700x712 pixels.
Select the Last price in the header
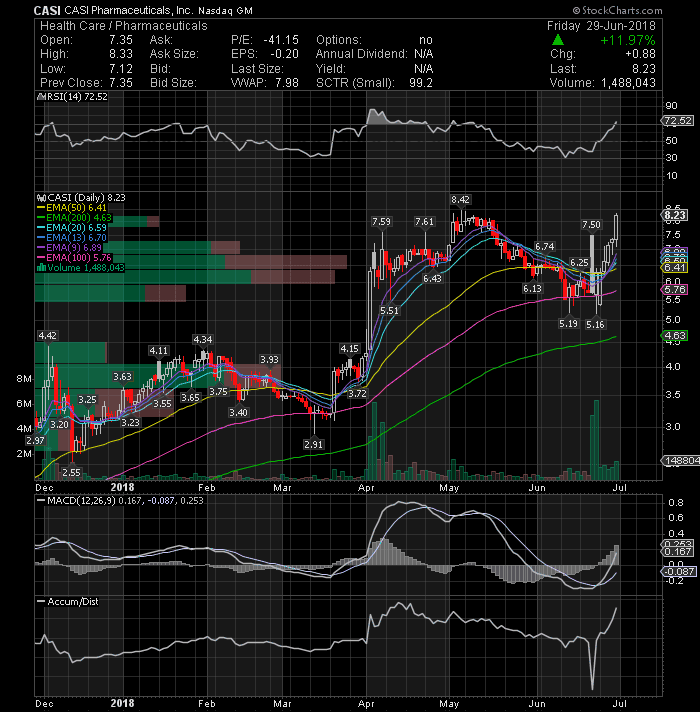point(644,69)
